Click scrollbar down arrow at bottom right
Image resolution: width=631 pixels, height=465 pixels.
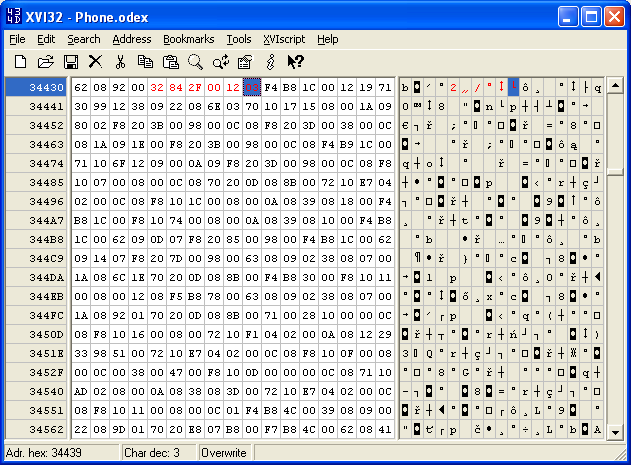[615, 432]
